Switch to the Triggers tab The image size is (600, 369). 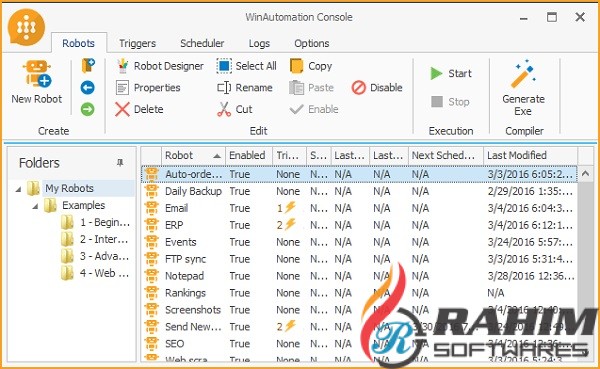pyautogui.click(x=137, y=43)
